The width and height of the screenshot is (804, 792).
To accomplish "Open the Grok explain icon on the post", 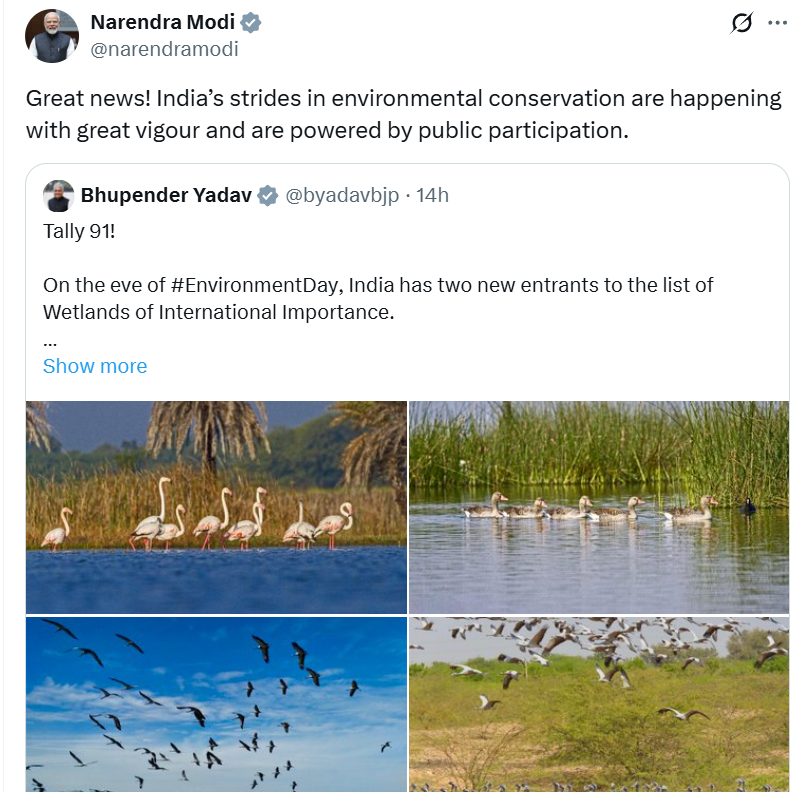I will [x=741, y=23].
